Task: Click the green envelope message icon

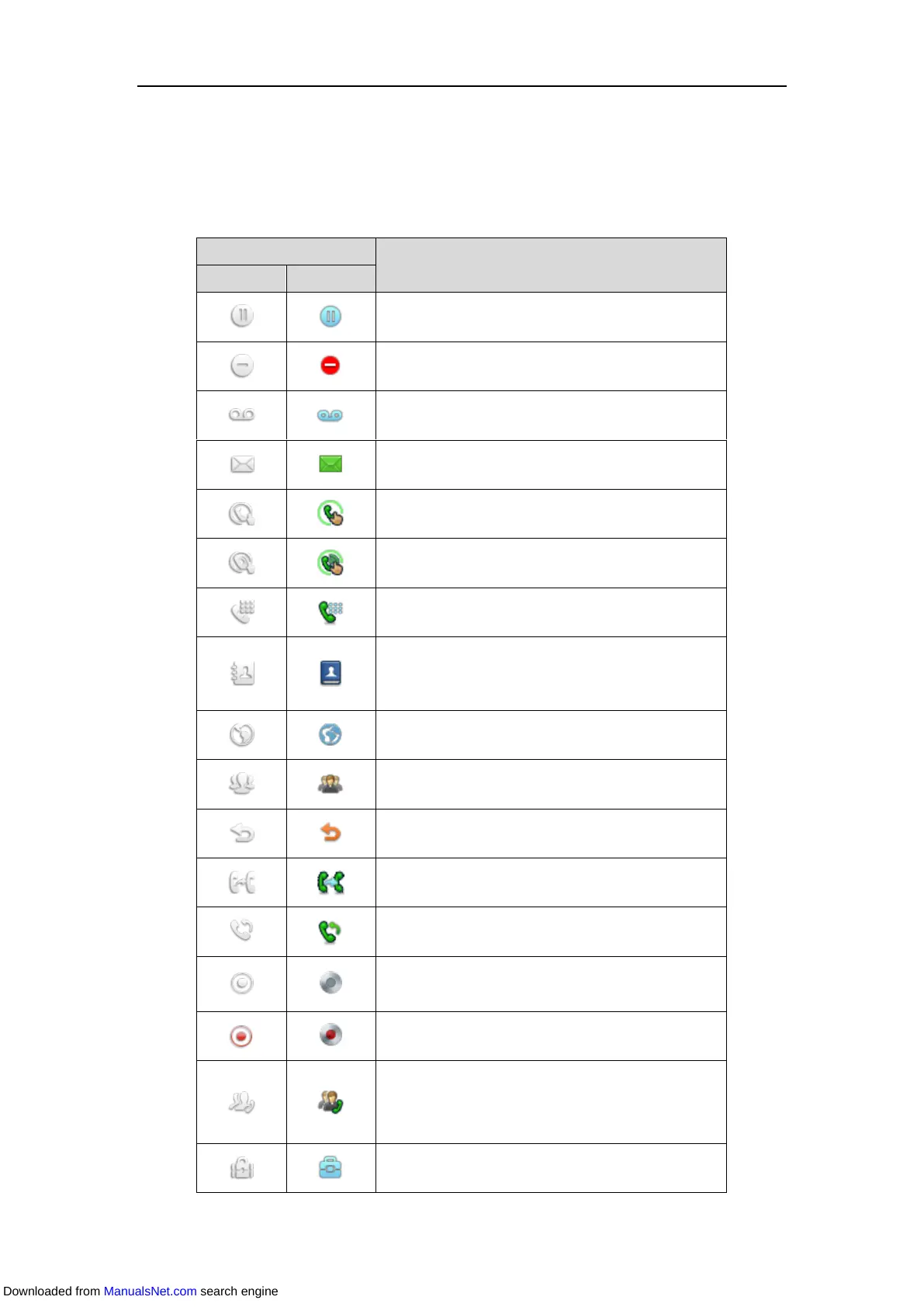Action: [330, 464]
